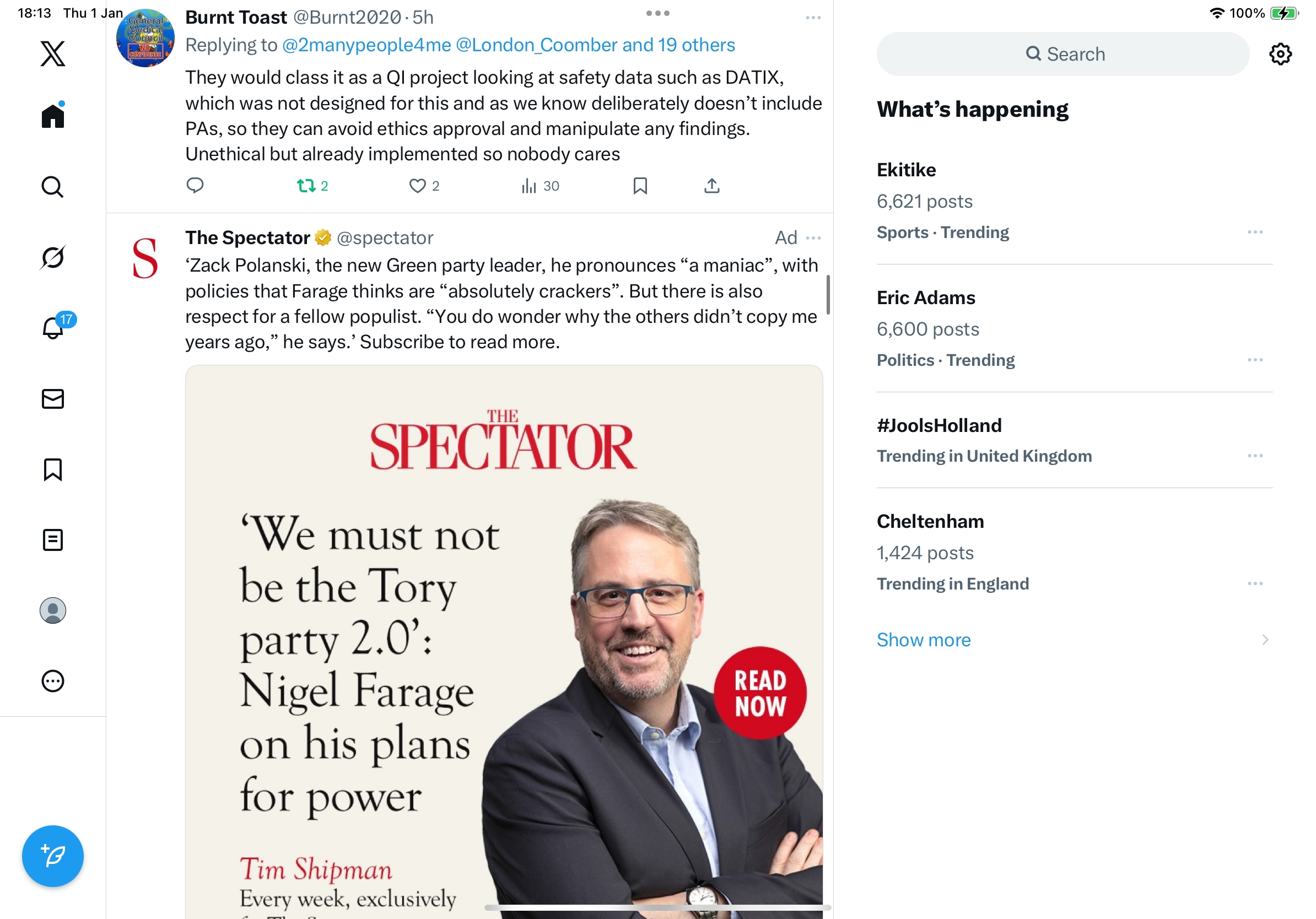Click the Search input field

pyautogui.click(x=1062, y=55)
